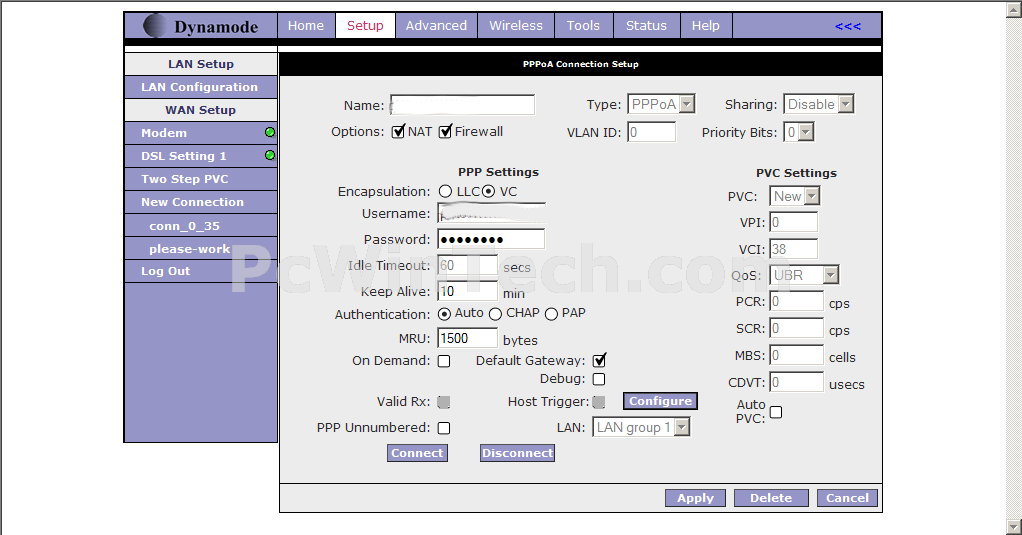Open the QoS UBR dropdown
Image resolution: width=1022 pixels, height=535 pixels.
pyautogui.click(x=804, y=275)
